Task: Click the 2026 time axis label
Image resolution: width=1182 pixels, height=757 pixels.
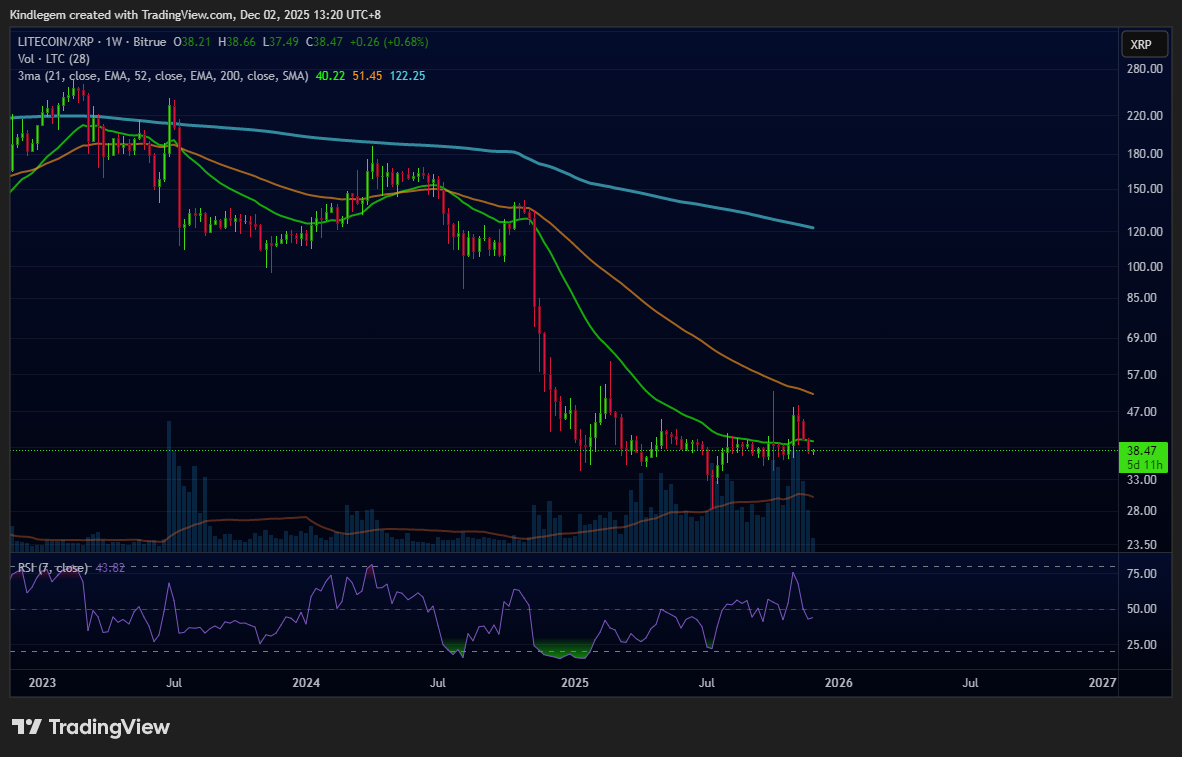Action: click(839, 683)
